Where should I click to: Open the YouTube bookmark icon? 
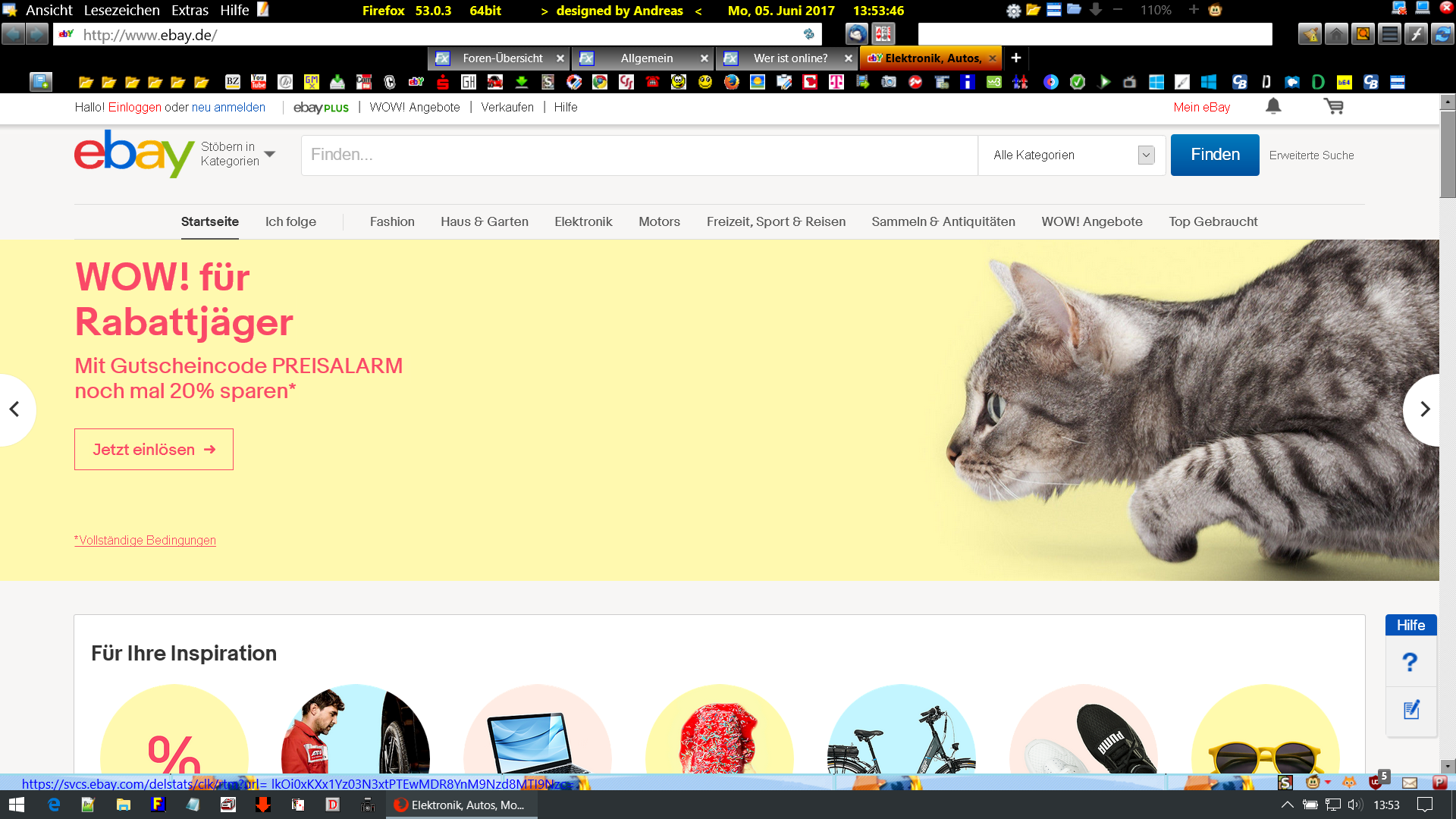(259, 82)
